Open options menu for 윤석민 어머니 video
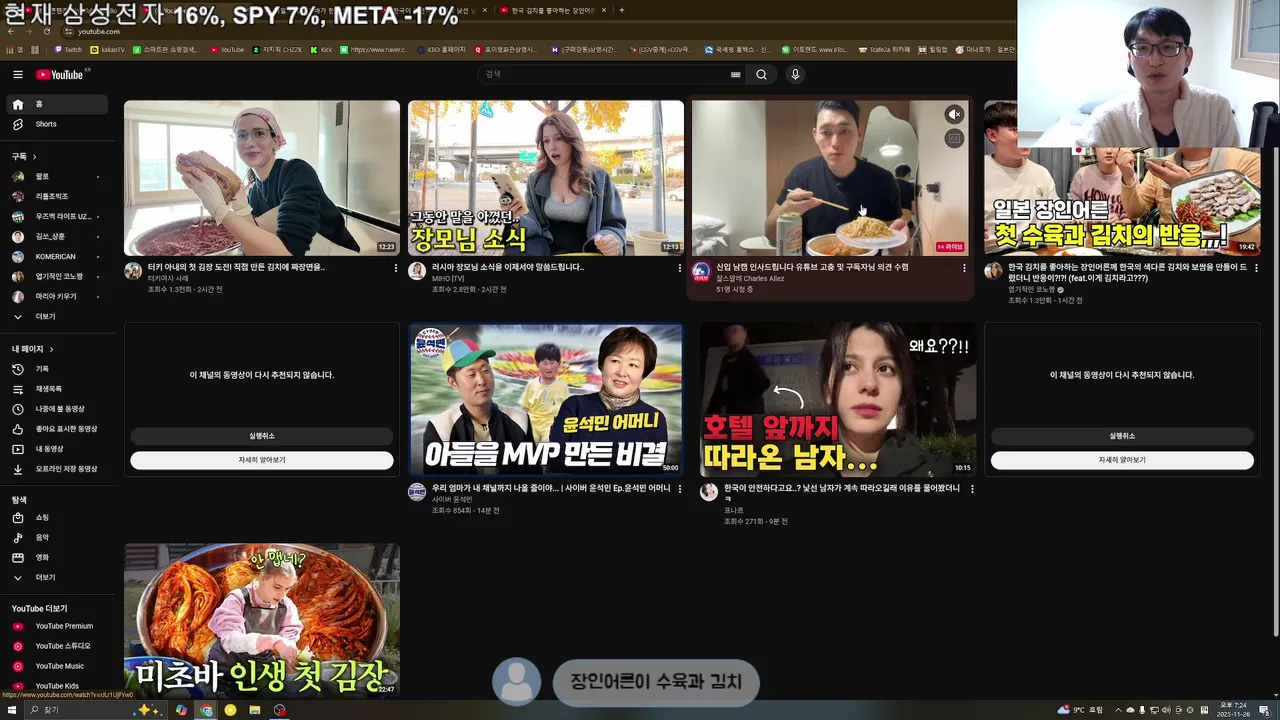This screenshot has height=720, width=1280. (680, 490)
